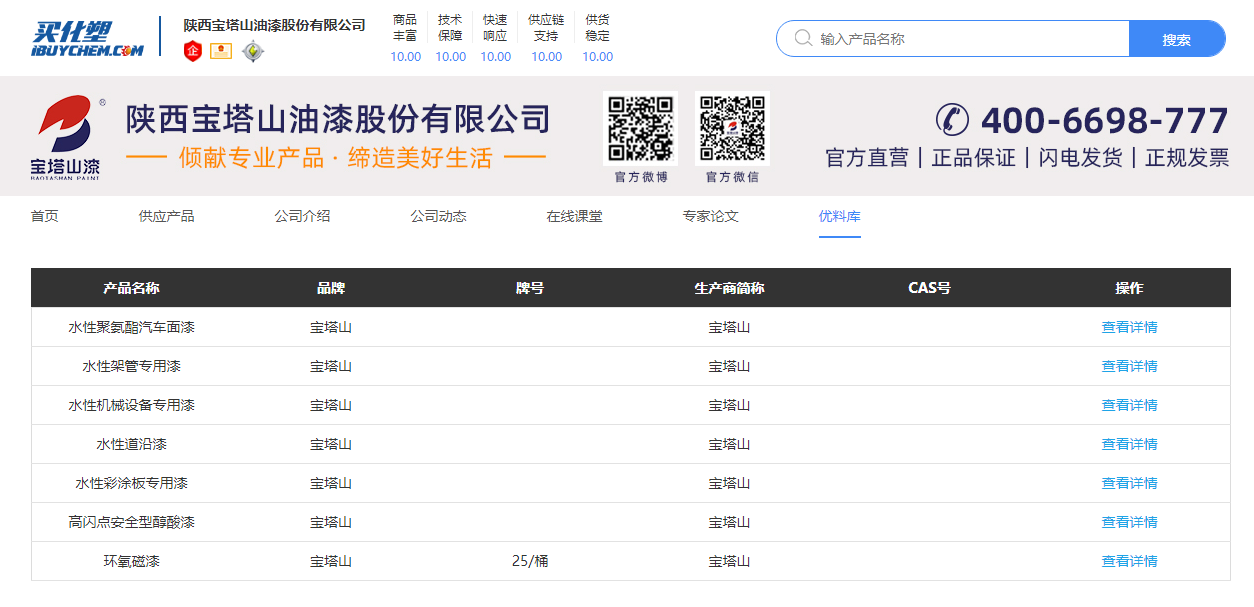1254x607 pixels.
Task: Click the banner text 官方直营
Action: click(x=867, y=158)
